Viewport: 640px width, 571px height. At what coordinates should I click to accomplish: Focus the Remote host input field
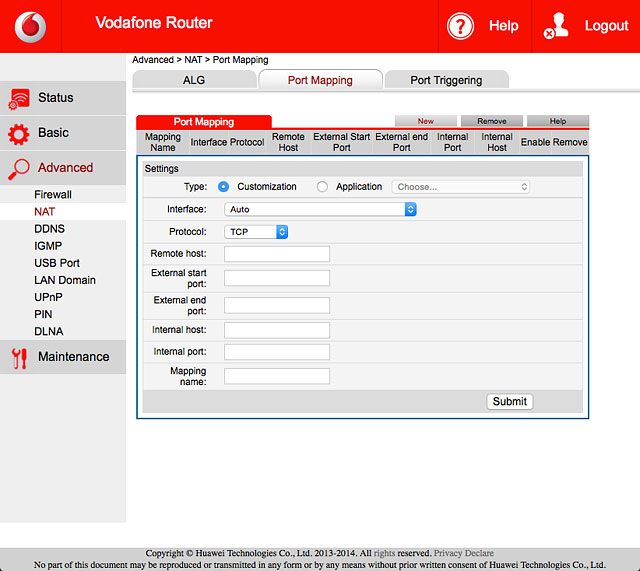[x=277, y=254]
